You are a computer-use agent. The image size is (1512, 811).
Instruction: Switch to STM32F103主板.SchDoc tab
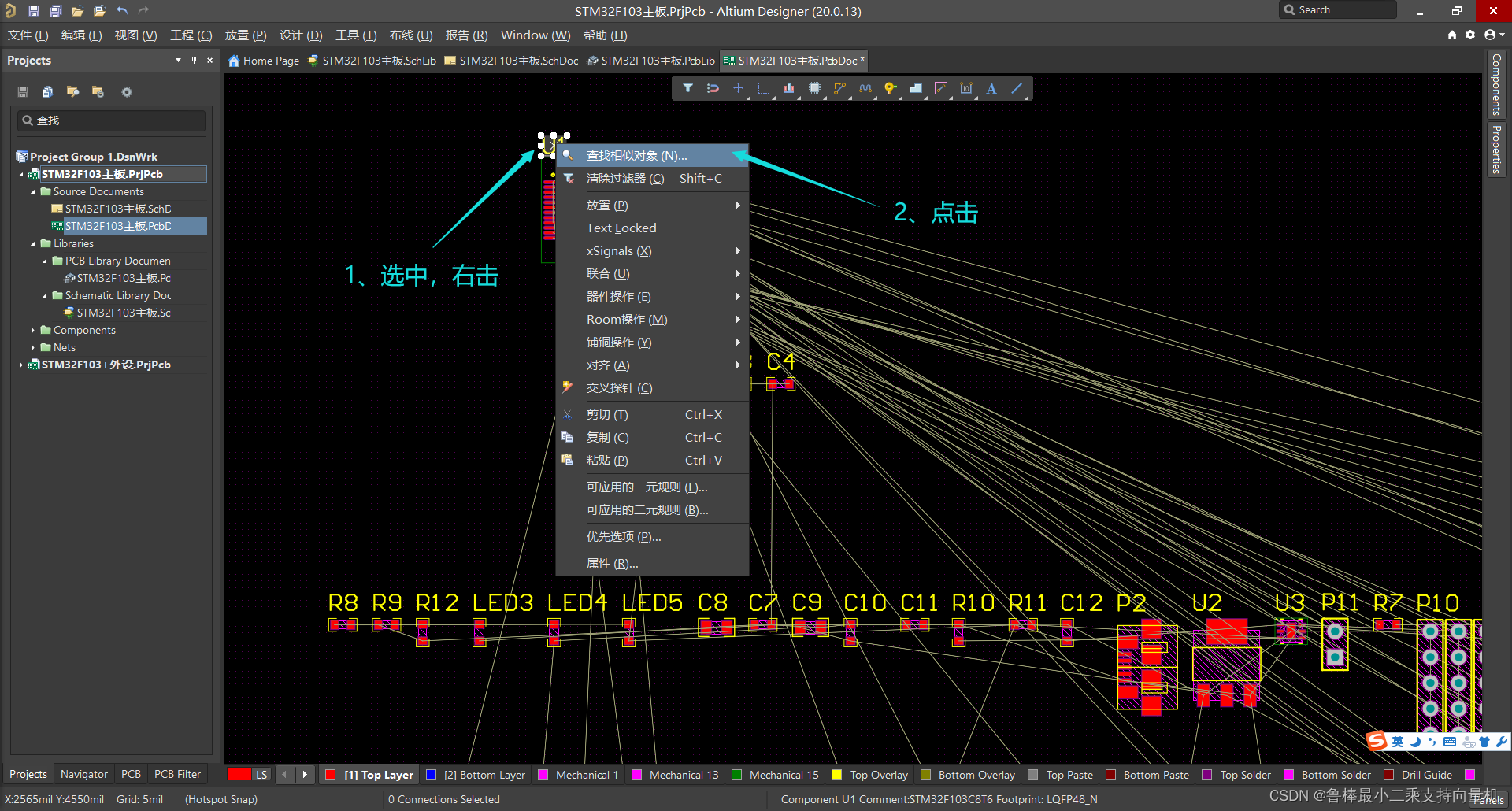click(x=512, y=61)
